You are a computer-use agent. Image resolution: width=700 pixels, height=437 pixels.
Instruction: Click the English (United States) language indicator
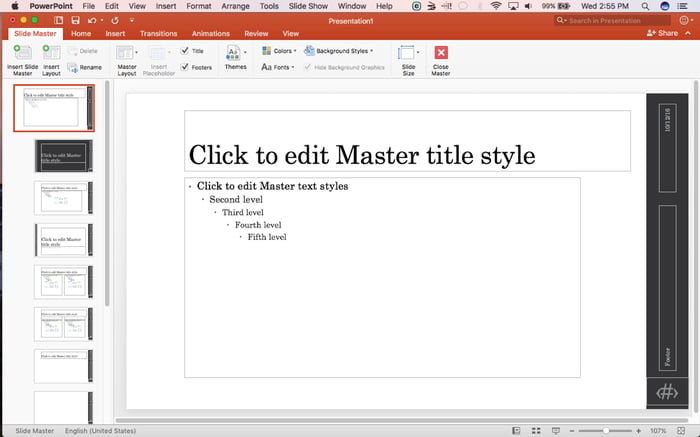pos(100,431)
